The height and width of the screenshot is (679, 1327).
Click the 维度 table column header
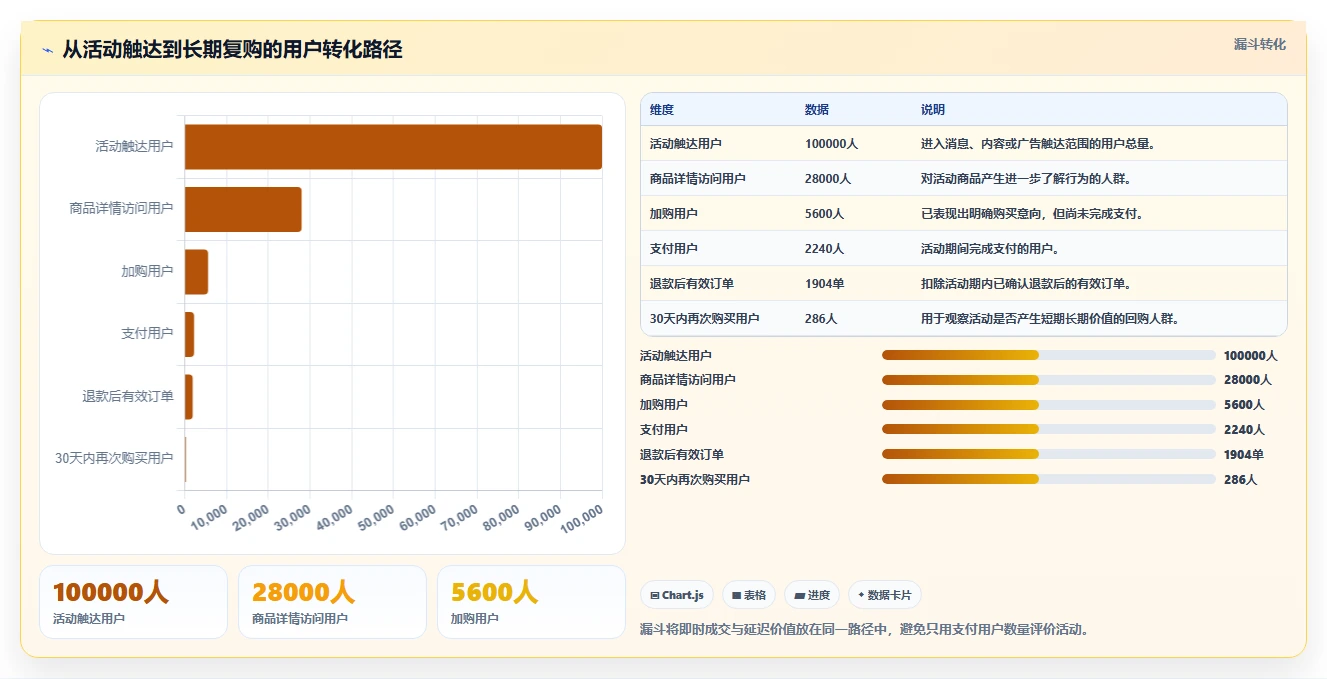662,110
